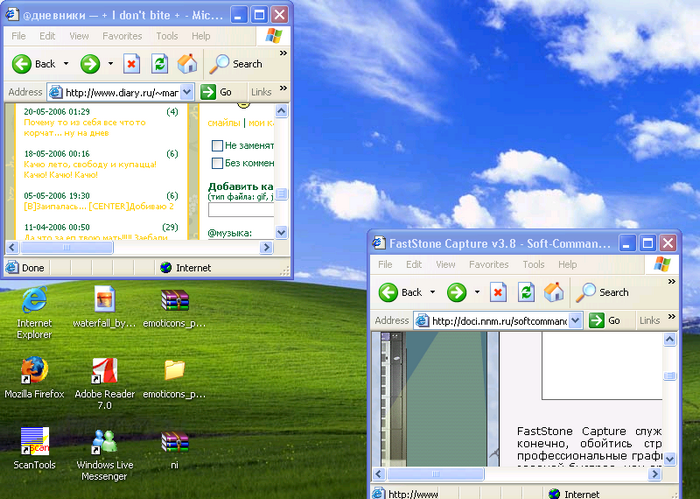Click horizontal scrollbar thumb in diary window
The width and height of the screenshot is (700, 499).
click(x=67, y=247)
